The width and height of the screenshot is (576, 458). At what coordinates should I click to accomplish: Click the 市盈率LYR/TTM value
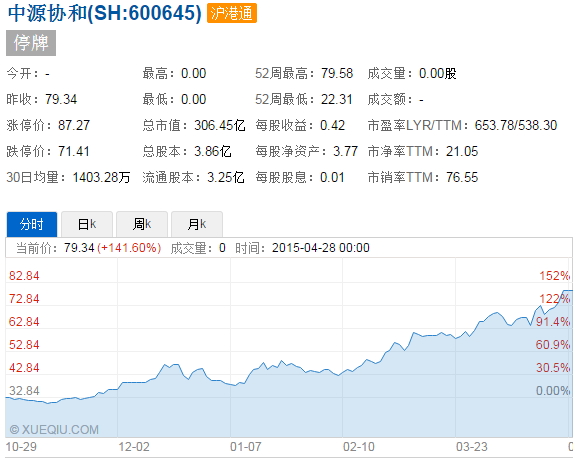[x=516, y=126]
